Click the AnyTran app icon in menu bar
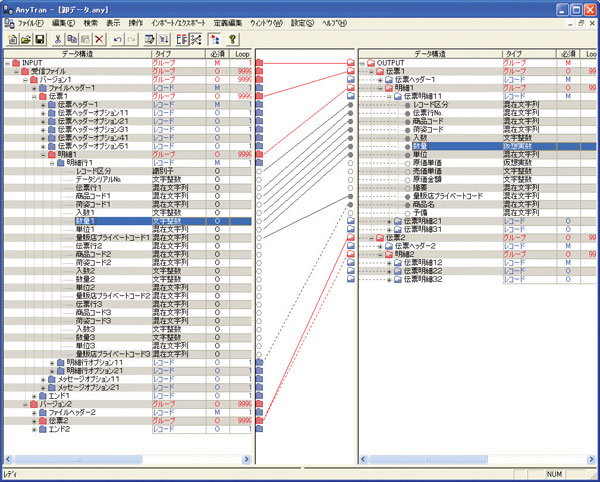Screen dimensions: 600x482 (x=9, y=23)
